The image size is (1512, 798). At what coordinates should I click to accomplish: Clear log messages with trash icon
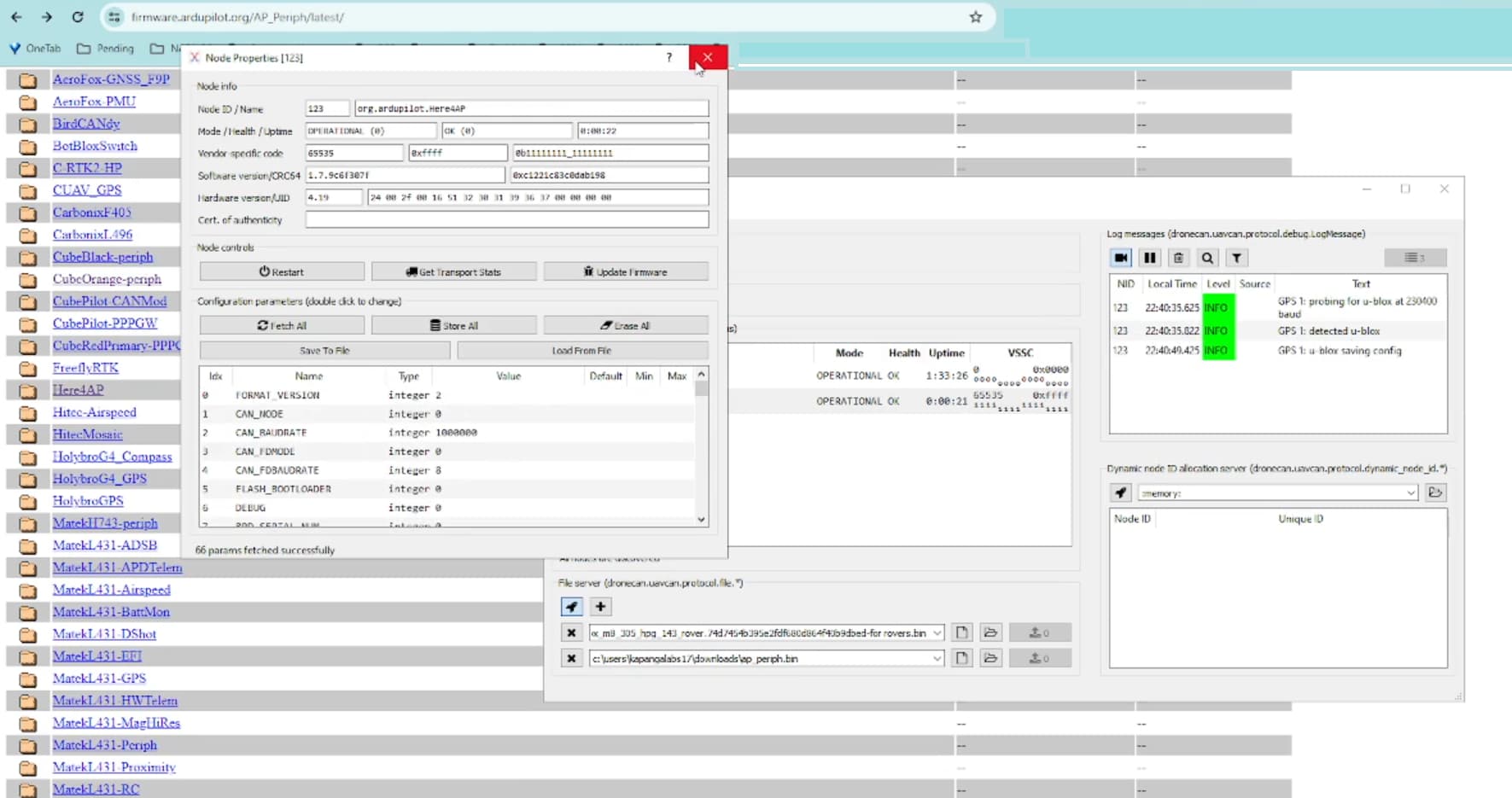coord(1178,258)
